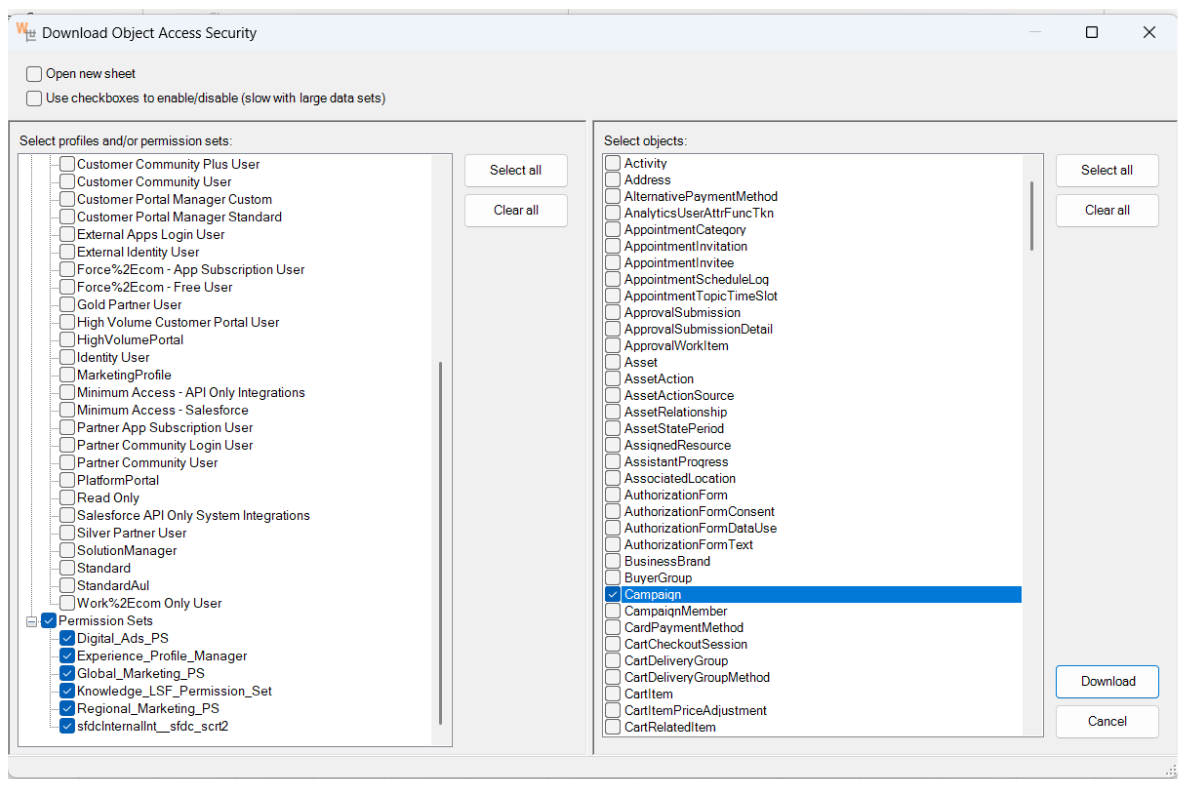
Task: Check the MarketingProfile checkbox
Action: (67, 375)
